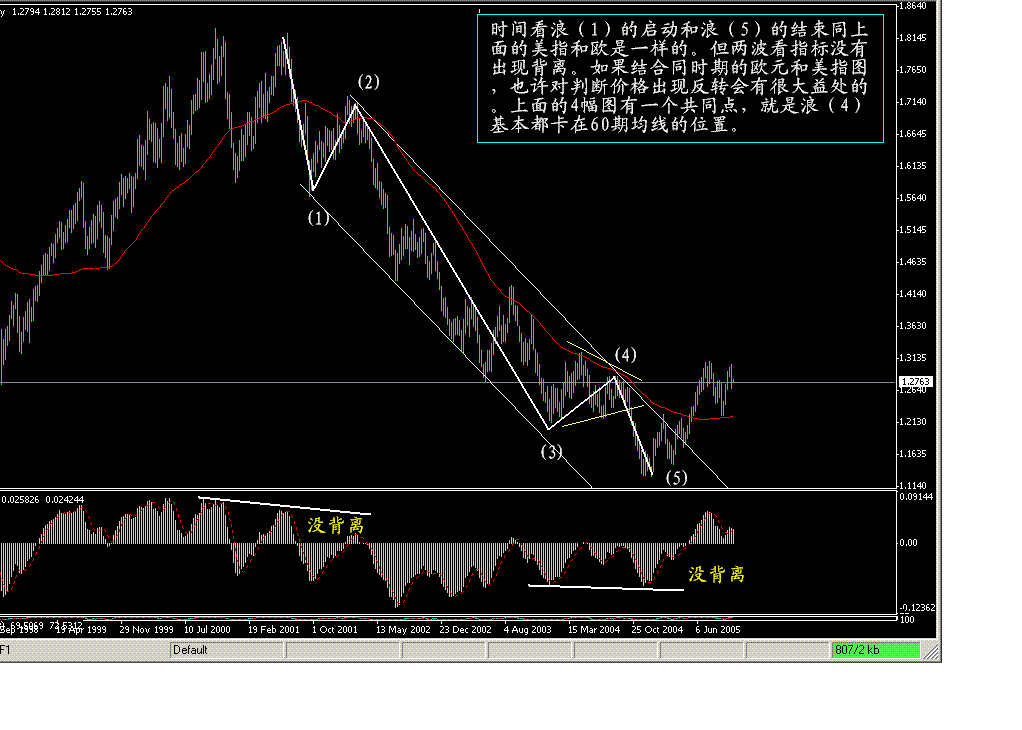
Task: Click the 1.2130 price scale label
Action: click(x=913, y=421)
